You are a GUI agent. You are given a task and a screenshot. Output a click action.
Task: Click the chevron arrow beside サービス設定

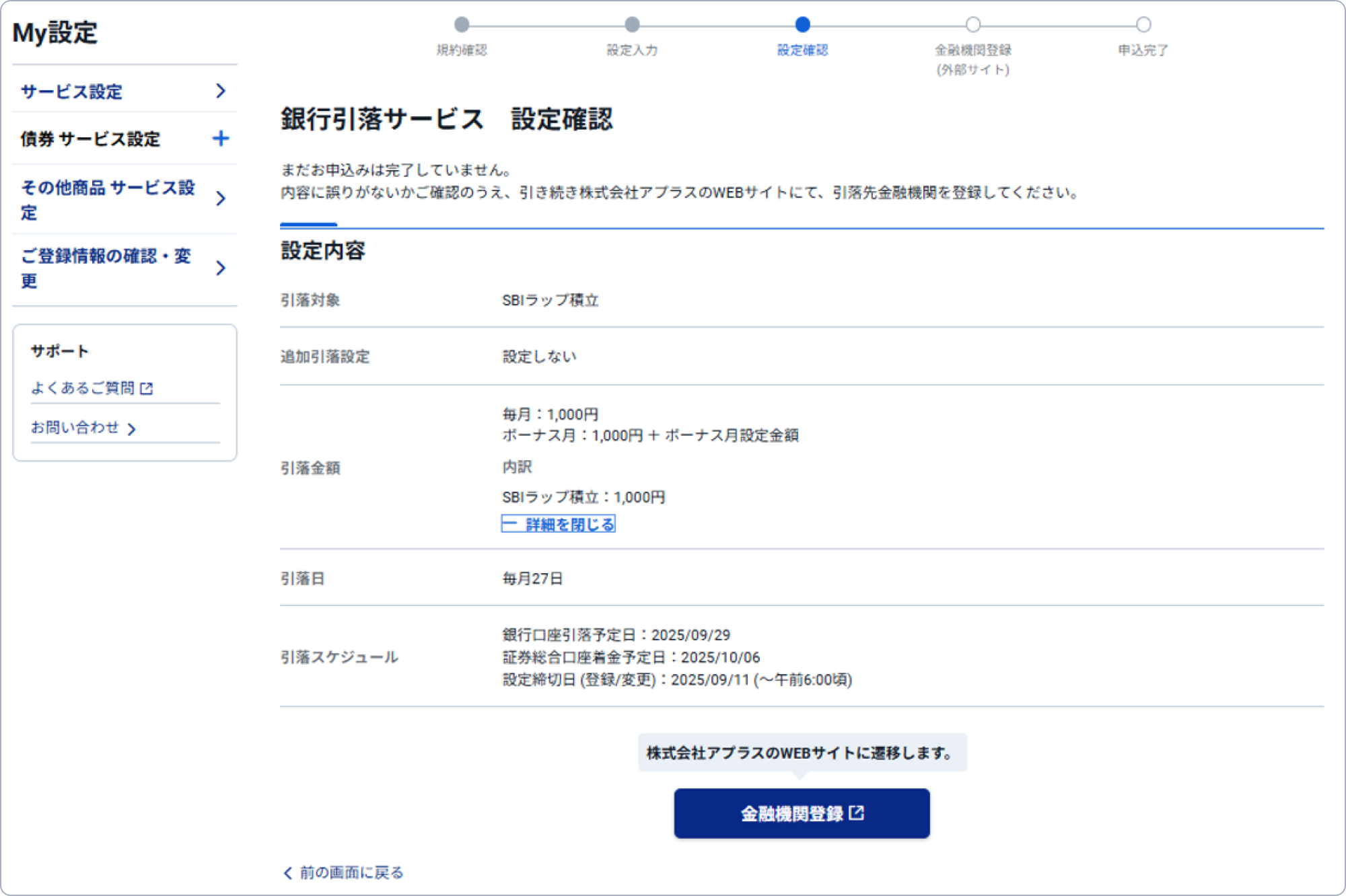click(220, 91)
